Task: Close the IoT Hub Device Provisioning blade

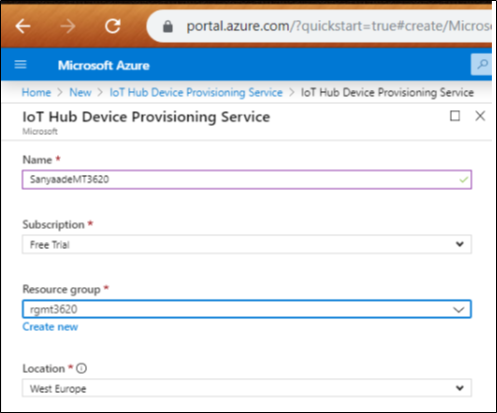Action: [x=480, y=116]
